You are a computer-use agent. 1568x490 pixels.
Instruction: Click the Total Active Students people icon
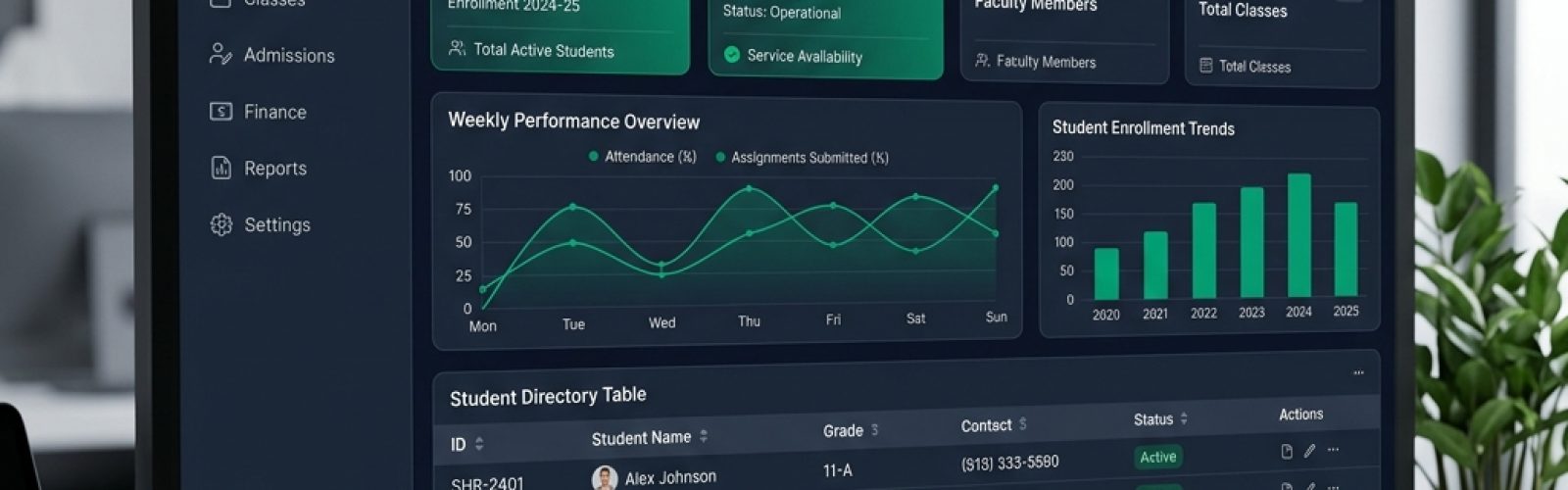point(457,48)
